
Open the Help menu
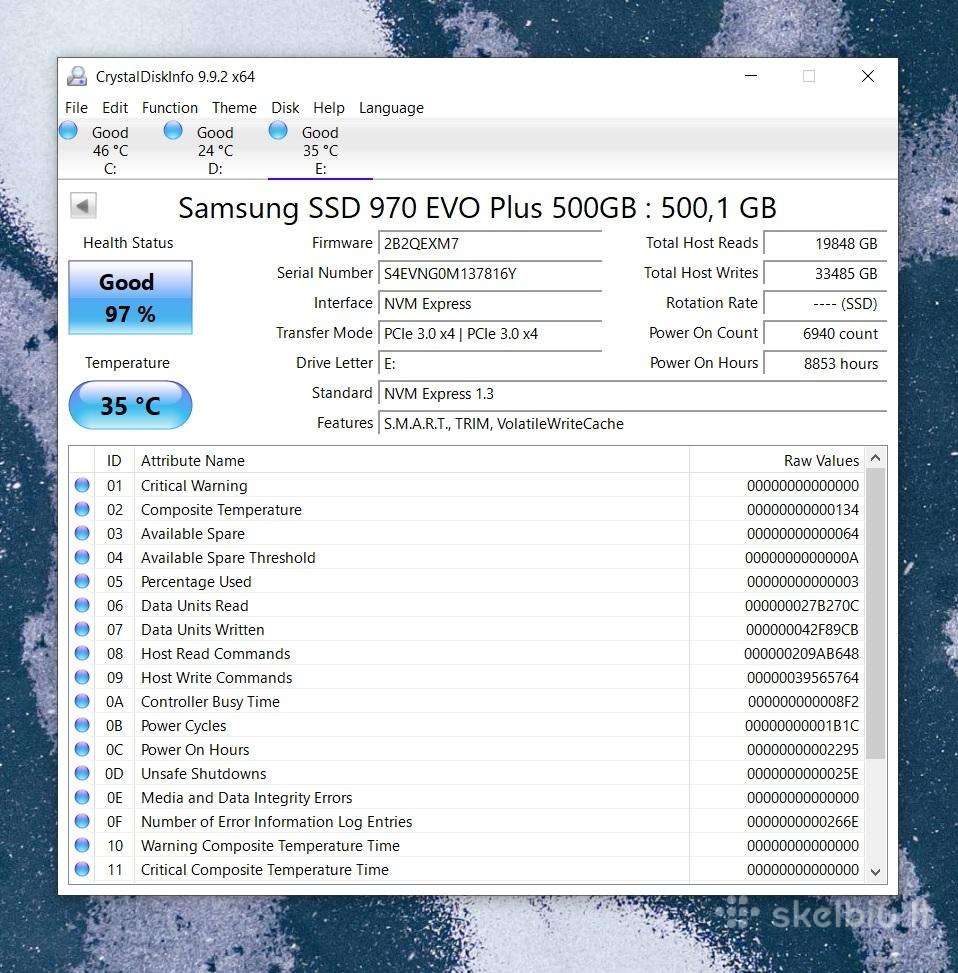[328, 108]
